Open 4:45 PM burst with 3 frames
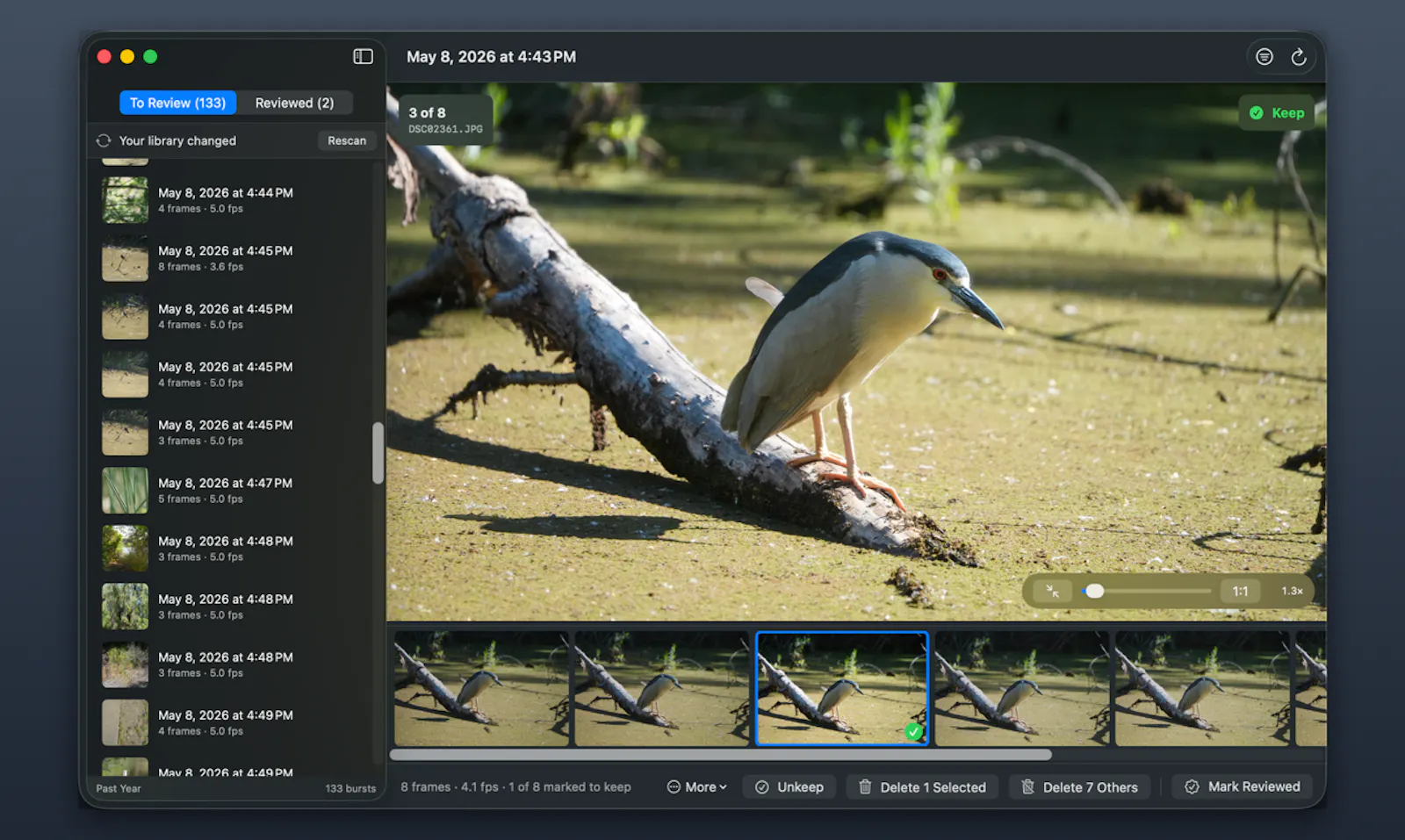The height and width of the screenshot is (840, 1405). coord(235,432)
